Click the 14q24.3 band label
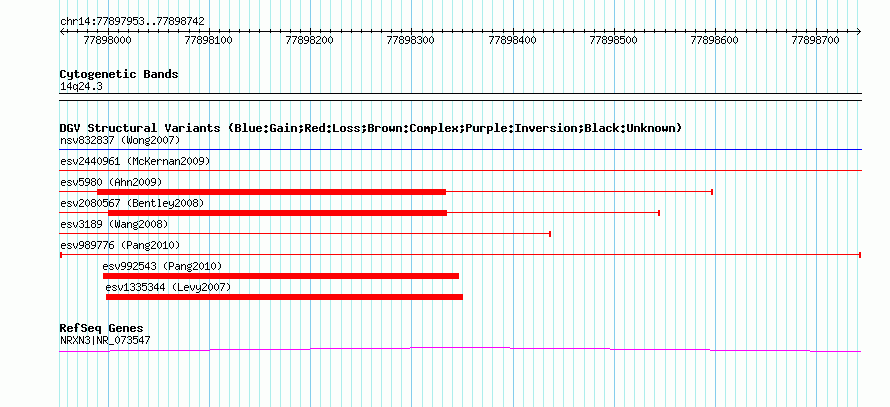The image size is (890, 407). pos(81,87)
